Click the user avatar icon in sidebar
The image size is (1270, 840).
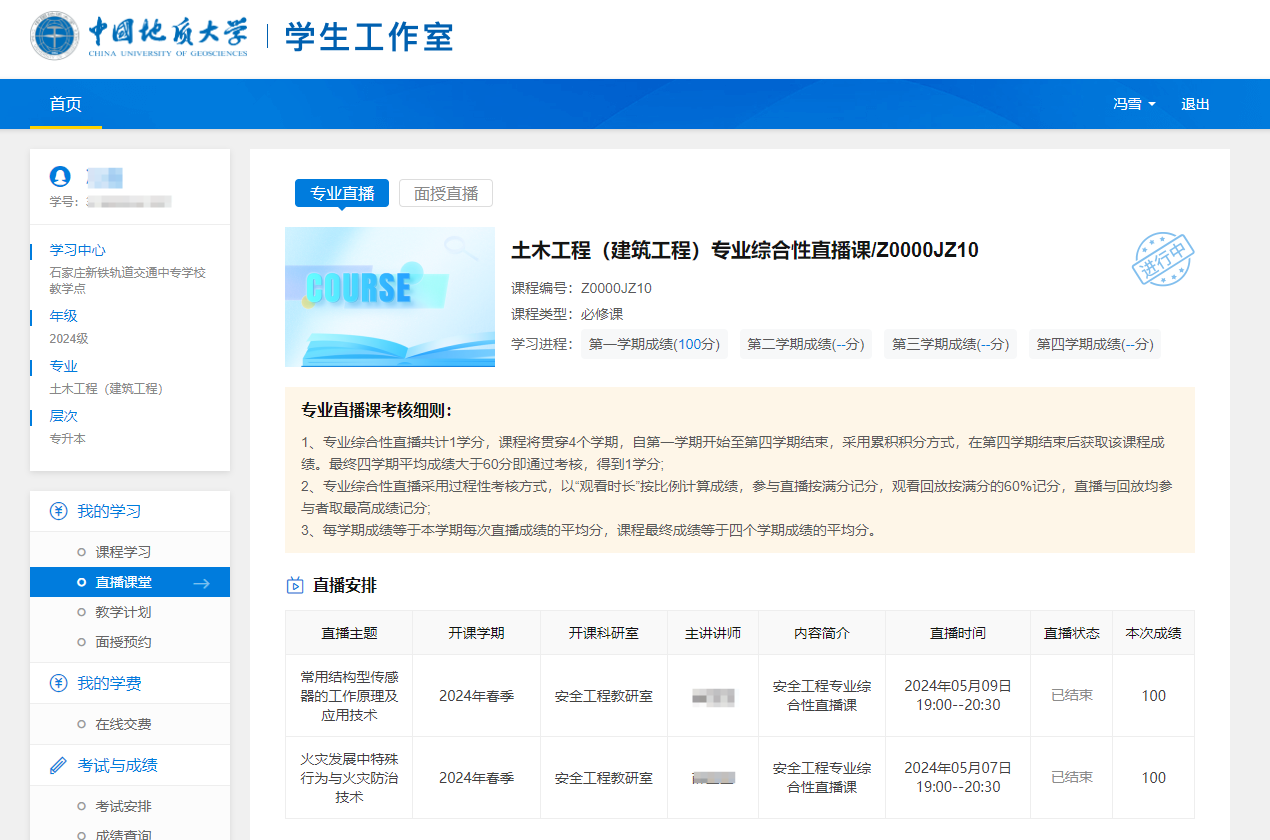[60, 177]
